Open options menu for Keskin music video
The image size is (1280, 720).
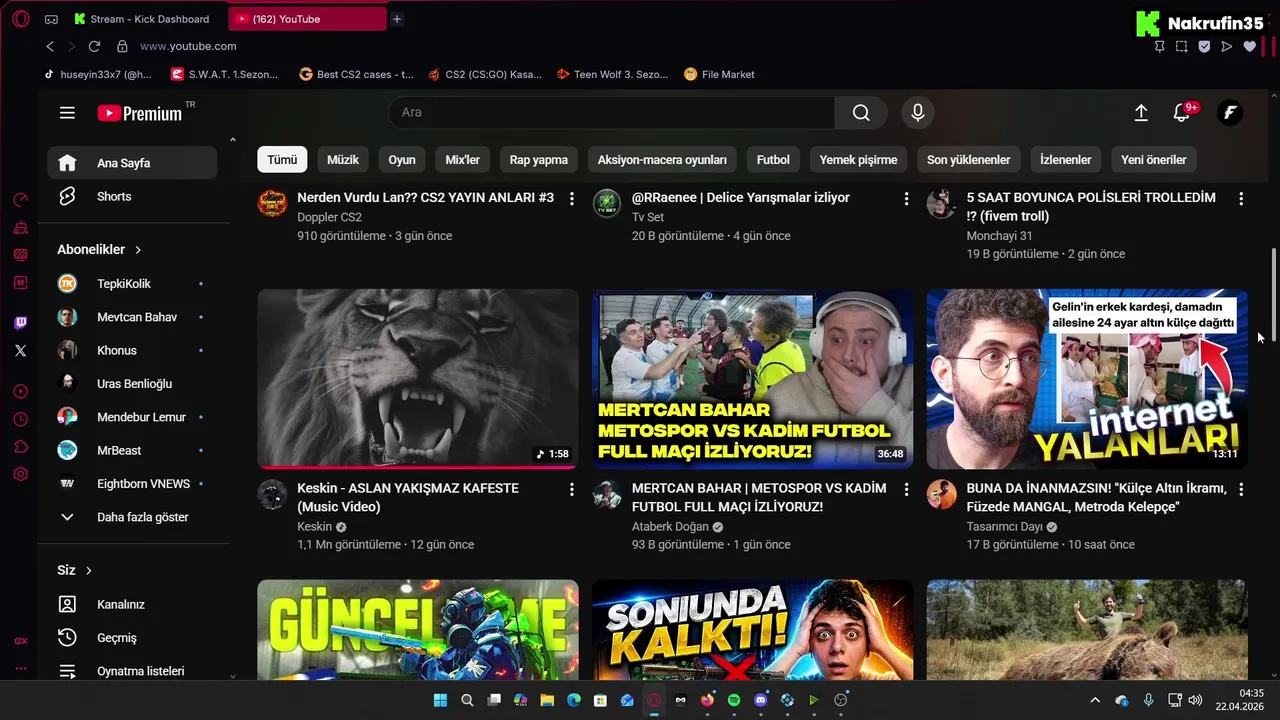(x=572, y=489)
